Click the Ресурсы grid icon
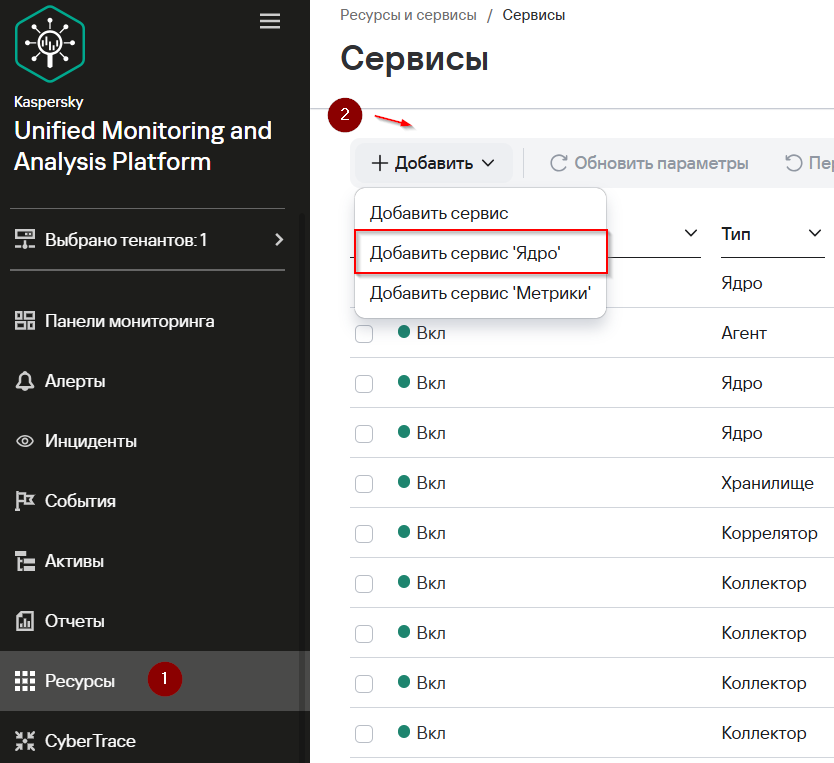Viewport: 834px width, 763px height. (24, 681)
